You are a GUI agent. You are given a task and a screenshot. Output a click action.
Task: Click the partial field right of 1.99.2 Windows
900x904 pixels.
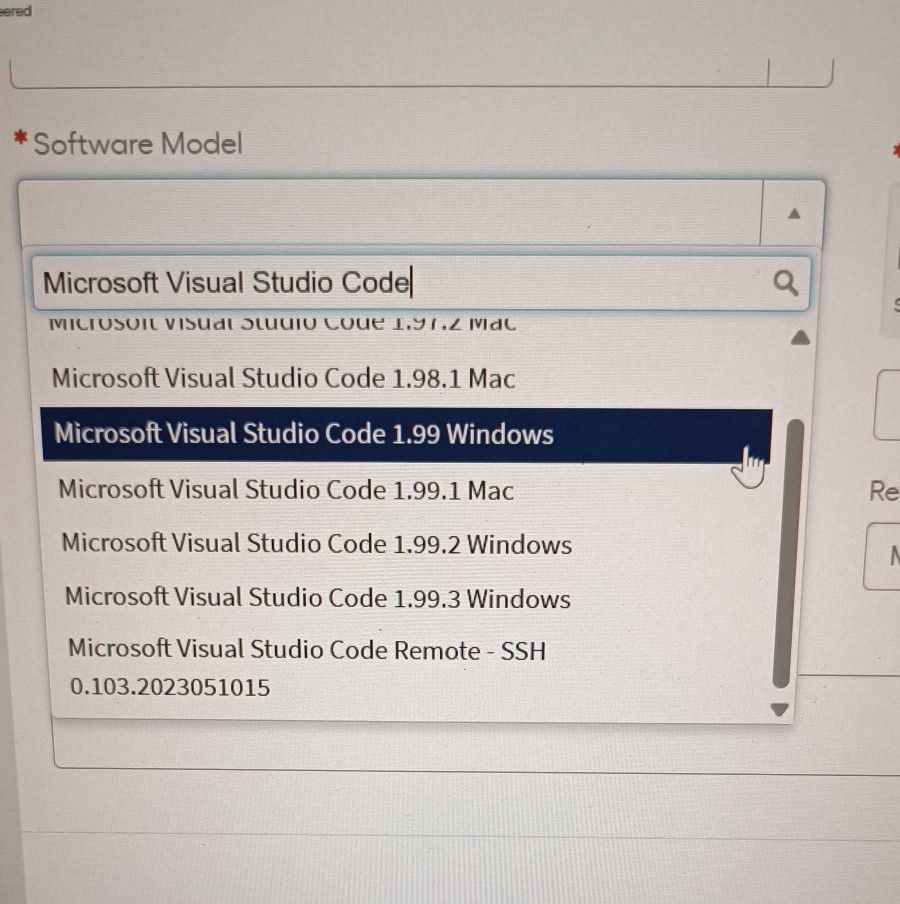[883, 556]
